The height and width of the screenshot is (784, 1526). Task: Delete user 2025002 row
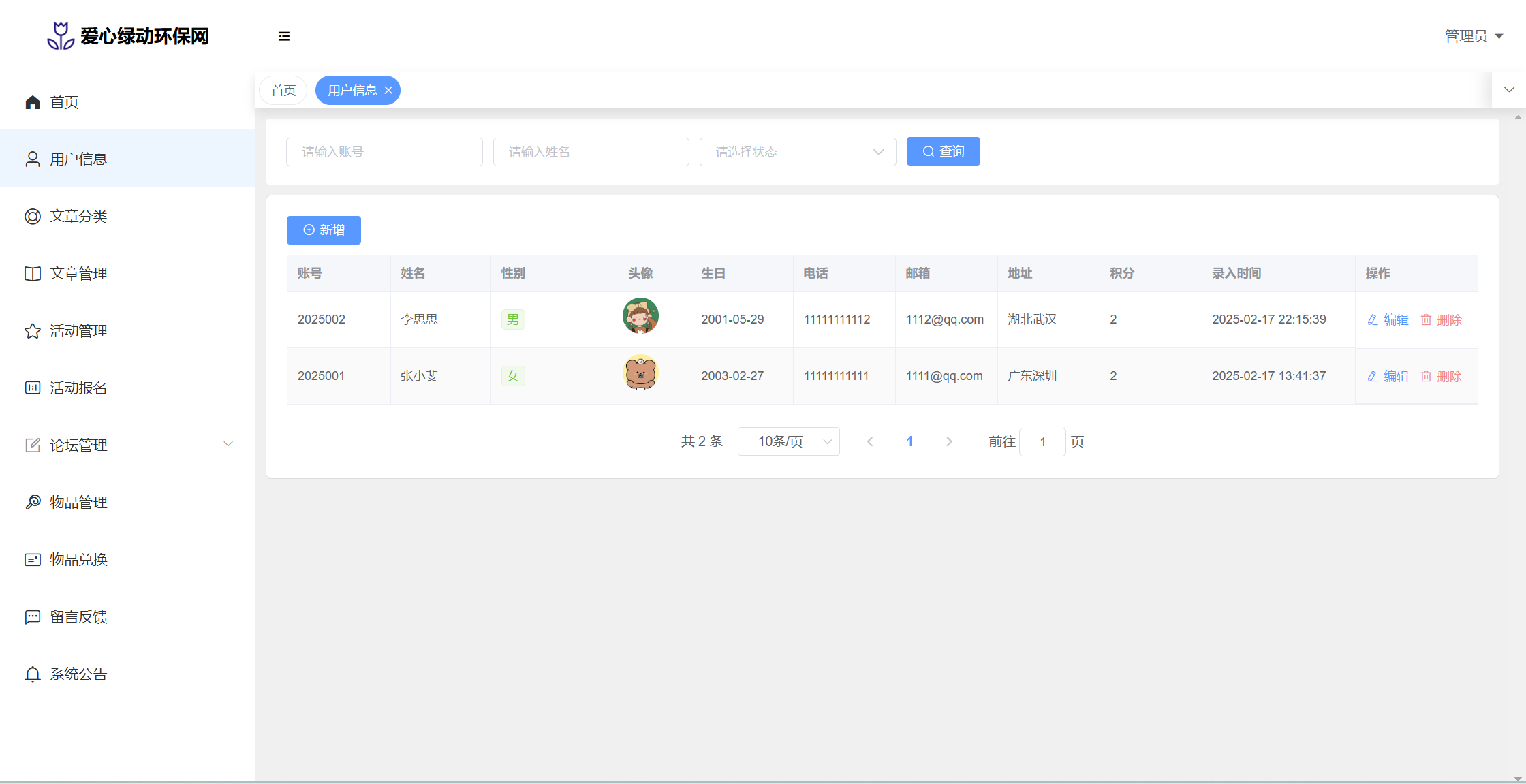(x=1442, y=320)
